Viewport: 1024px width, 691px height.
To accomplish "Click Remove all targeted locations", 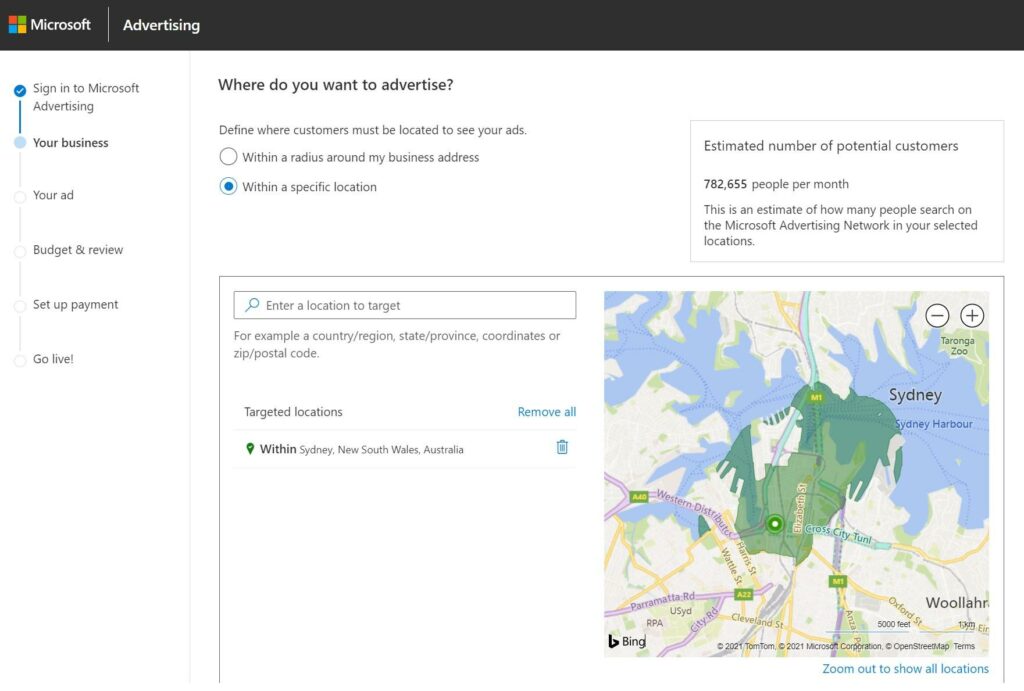I will [x=546, y=411].
